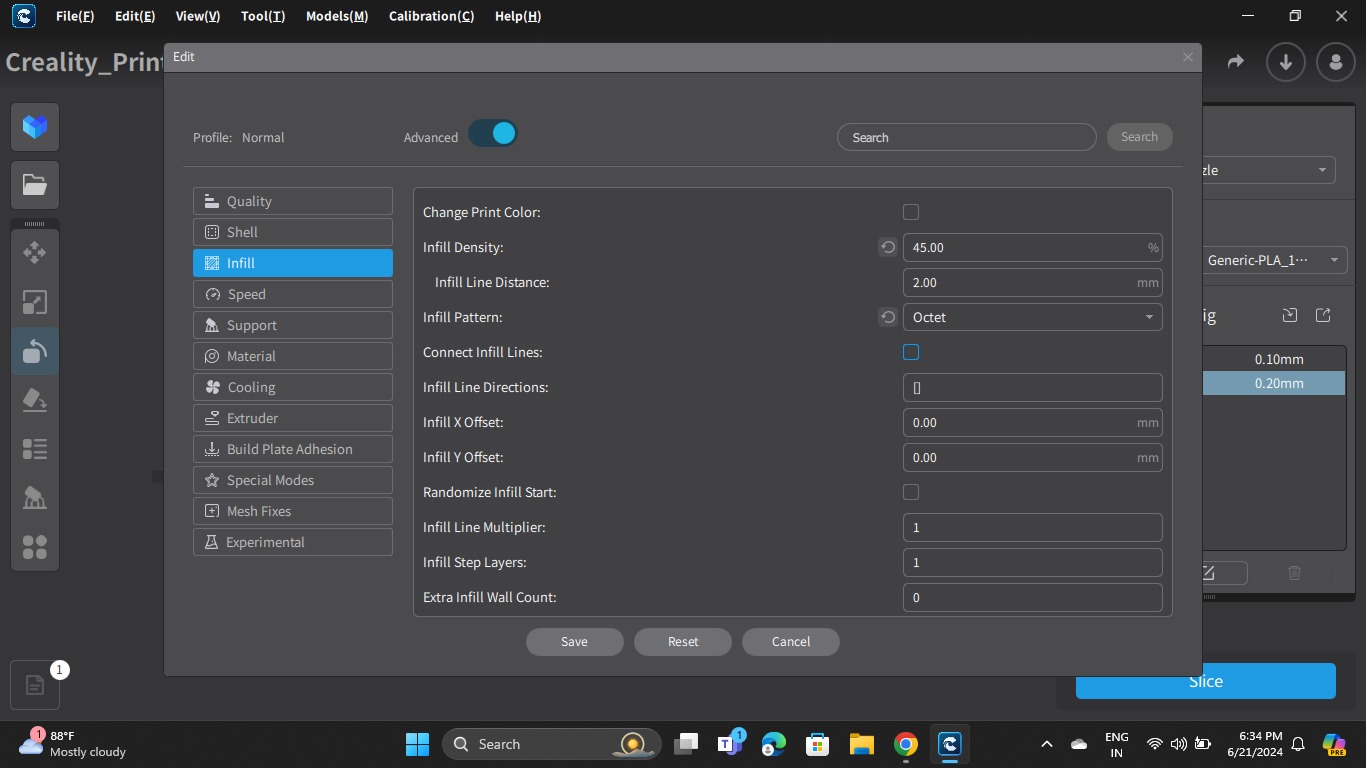Click the export profile icon in right panel
The image size is (1366, 768).
(x=1323, y=316)
